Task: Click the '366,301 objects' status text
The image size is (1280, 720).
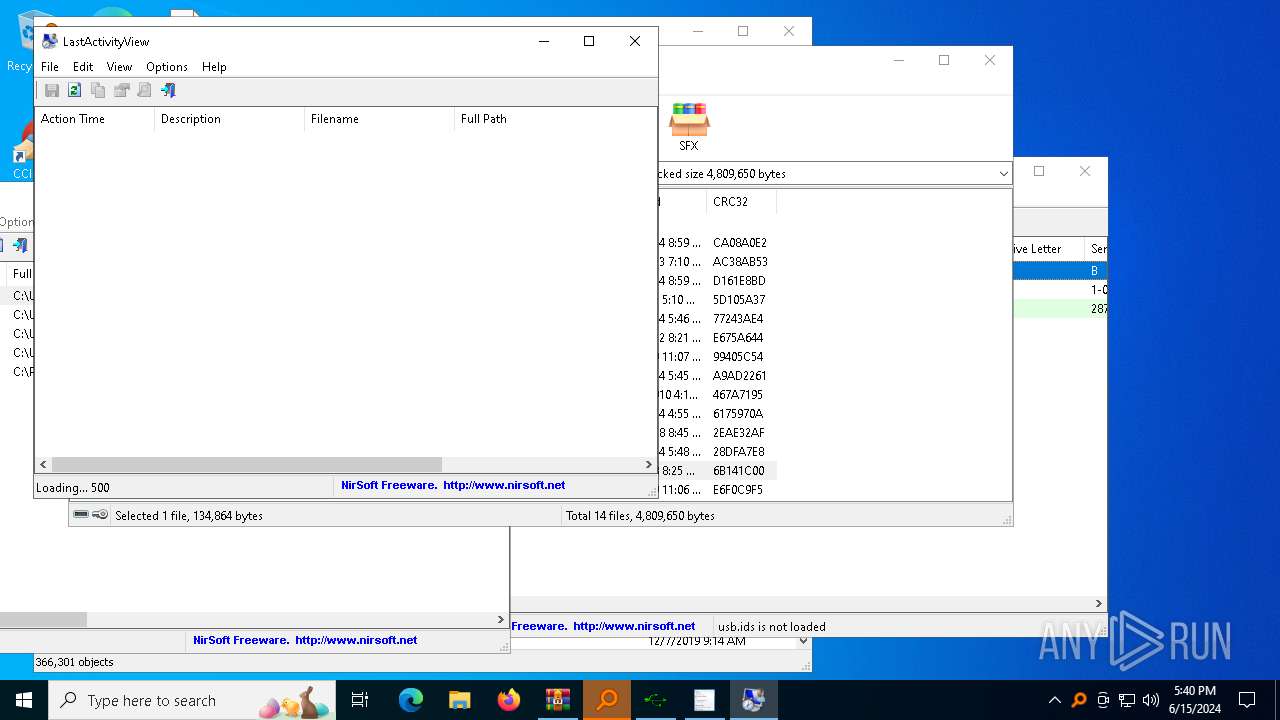Action: (75, 662)
